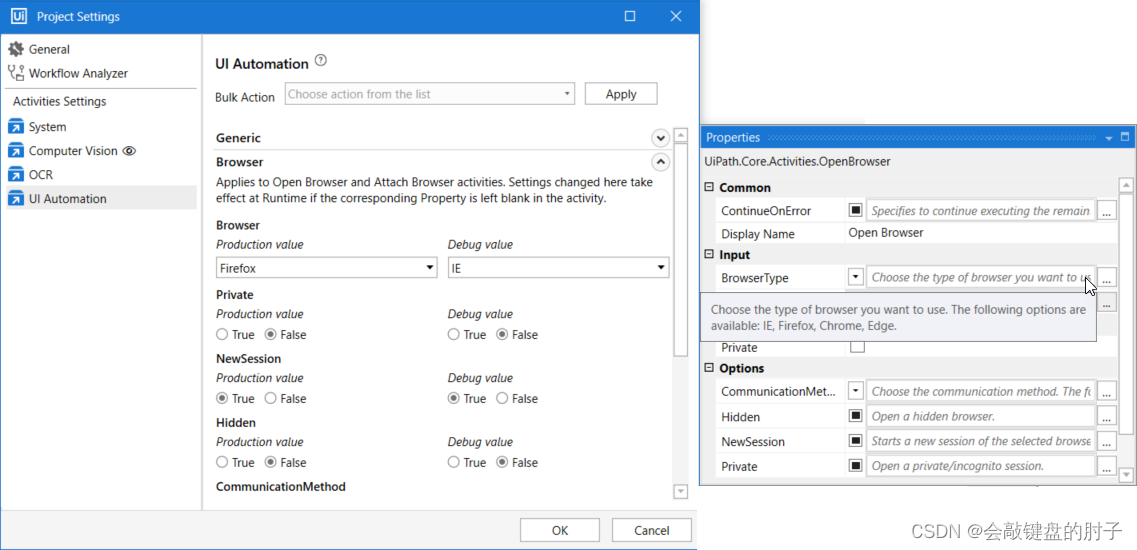Set Hidden Production value to True

(222, 462)
